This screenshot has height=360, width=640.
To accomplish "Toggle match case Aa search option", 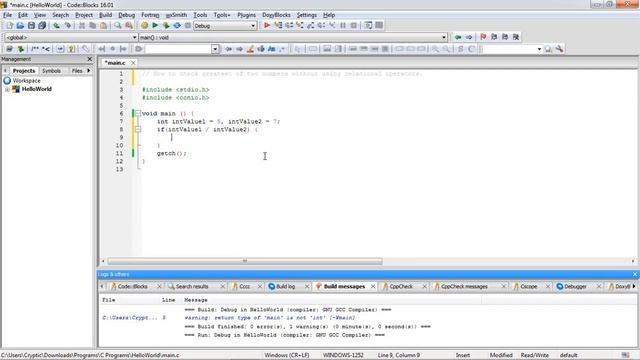I will tap(271, 49).
